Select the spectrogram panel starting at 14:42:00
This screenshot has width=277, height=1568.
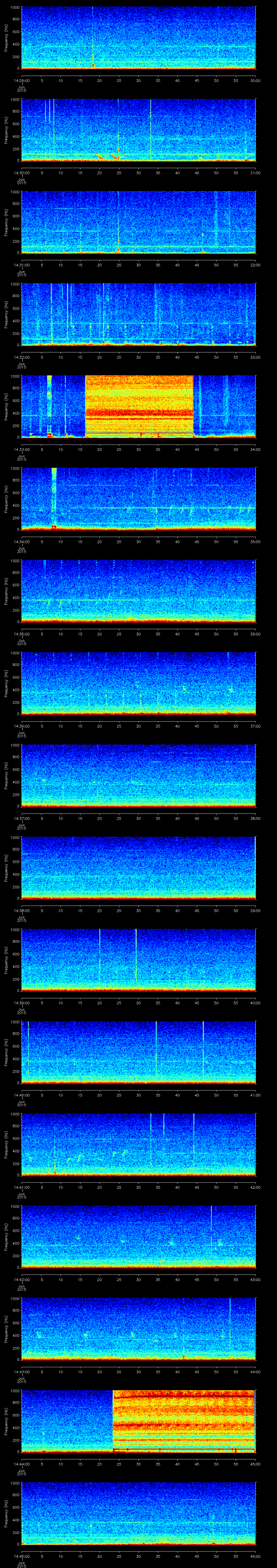[139, 1237]
